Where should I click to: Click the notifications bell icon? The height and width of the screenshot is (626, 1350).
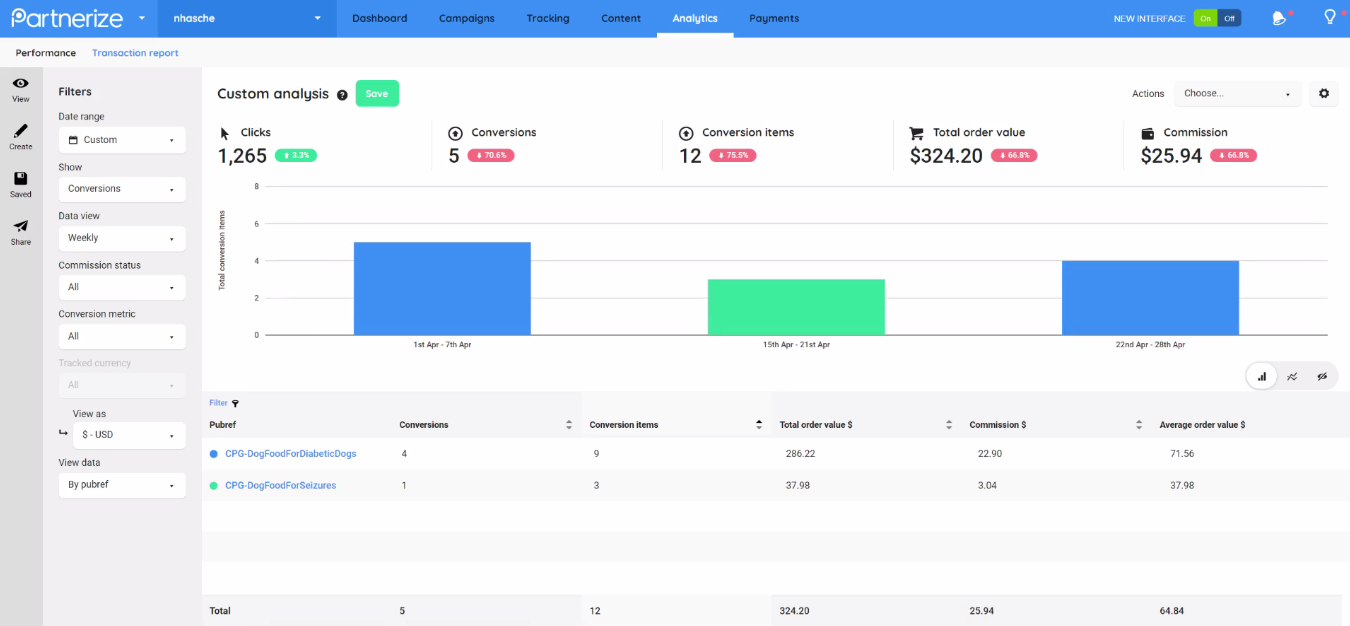point(1279,18)
